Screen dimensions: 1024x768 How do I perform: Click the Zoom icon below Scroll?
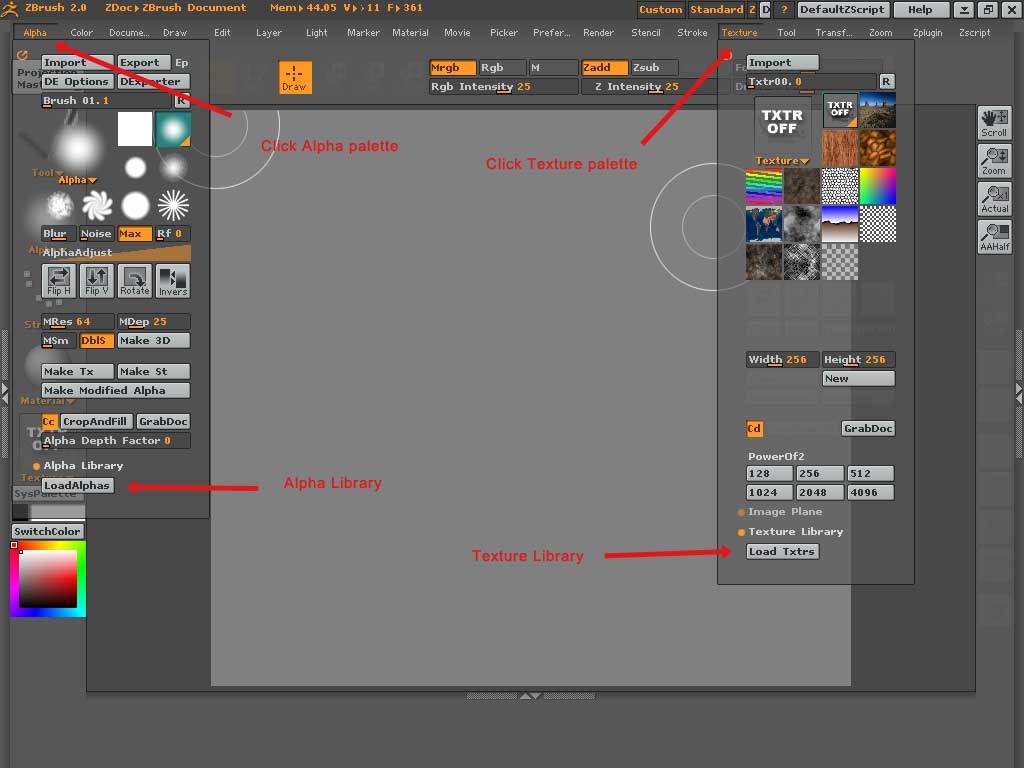click(994, 160)
